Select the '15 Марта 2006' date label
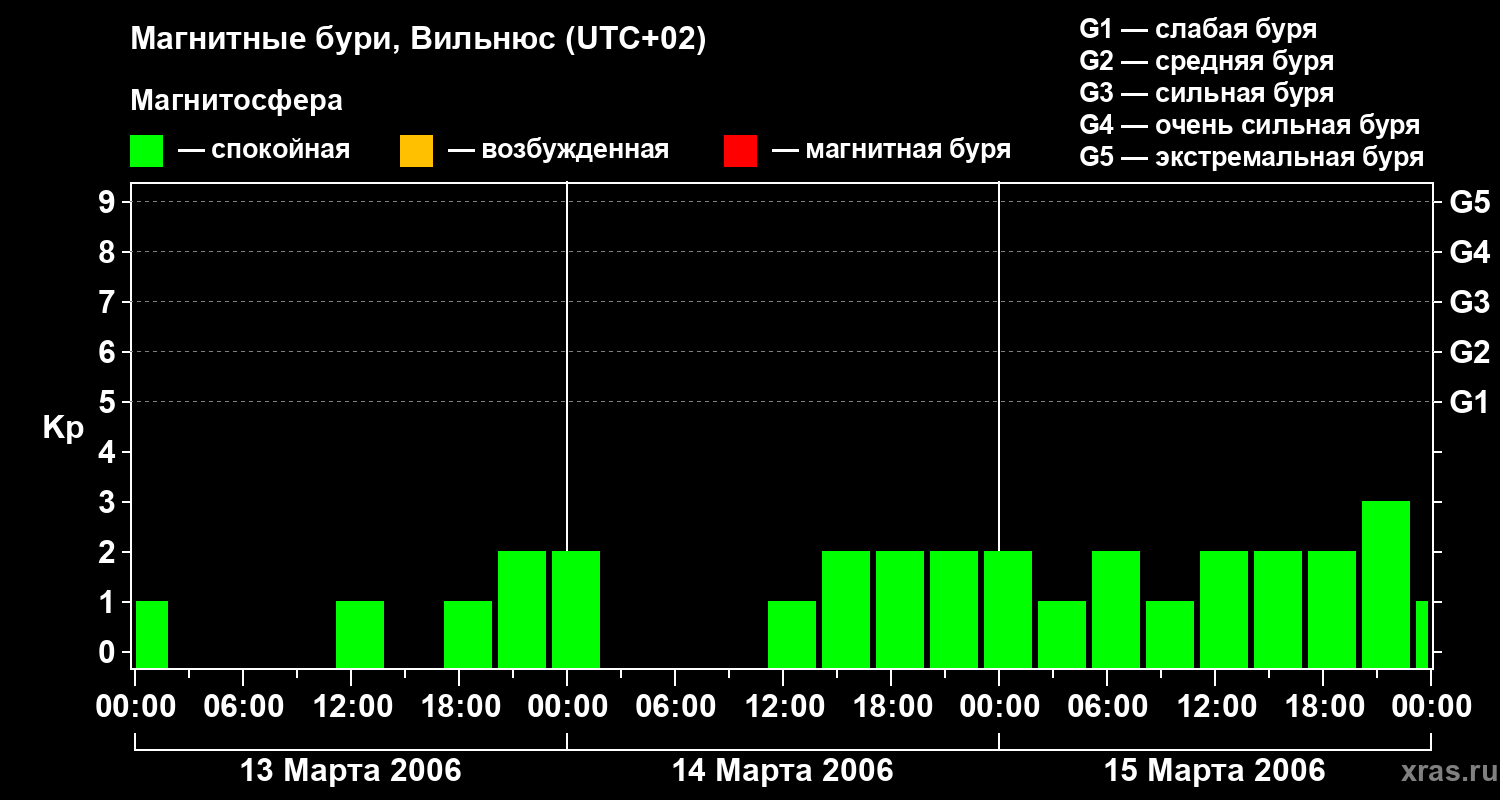The image size is (1500, 800). [x=1215, y=771]
